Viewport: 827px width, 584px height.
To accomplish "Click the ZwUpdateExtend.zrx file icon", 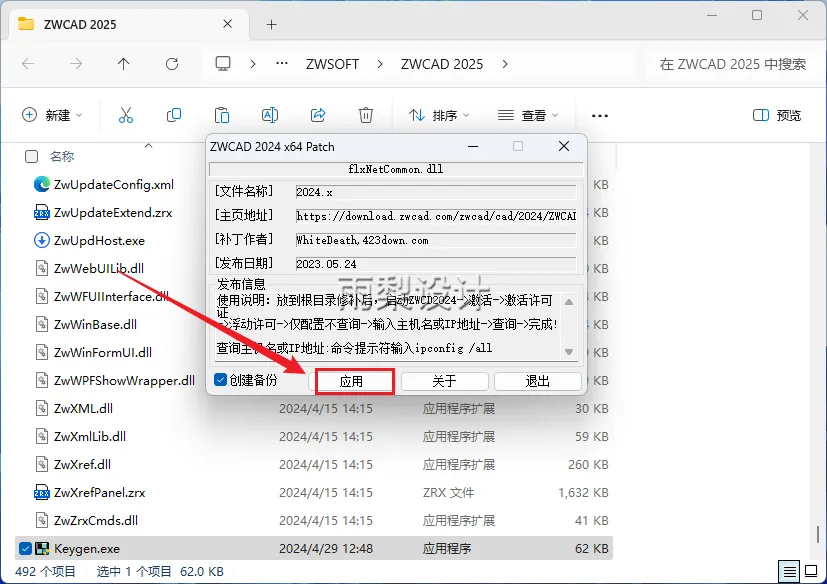I will tap(42, 213).
